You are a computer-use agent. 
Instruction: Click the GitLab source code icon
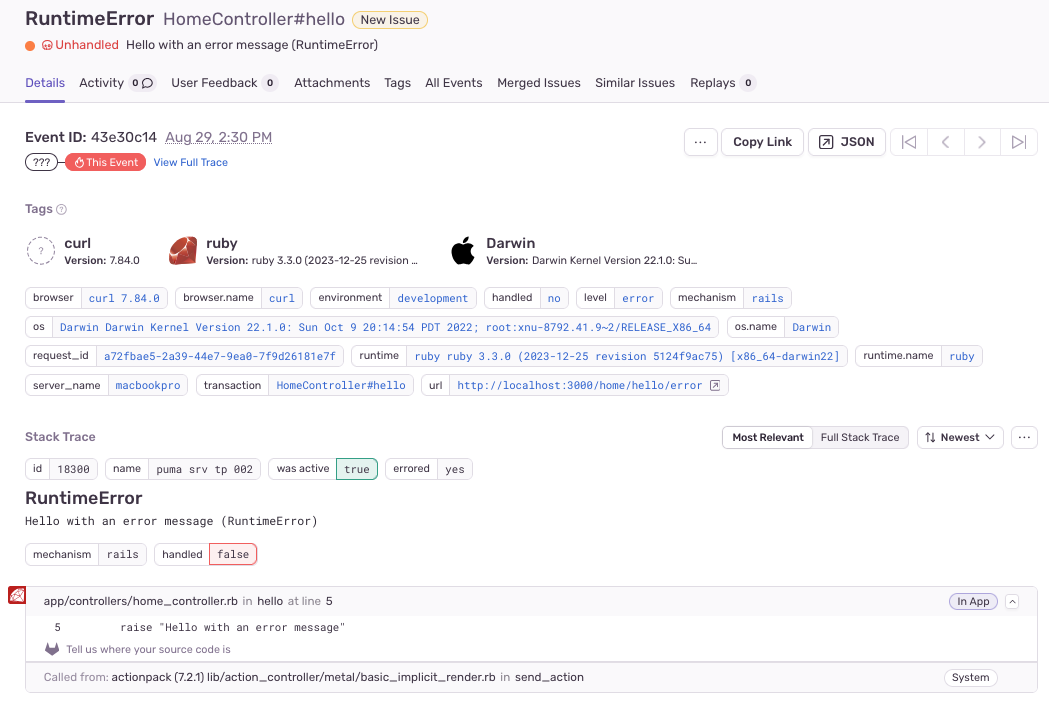[52, 649]
